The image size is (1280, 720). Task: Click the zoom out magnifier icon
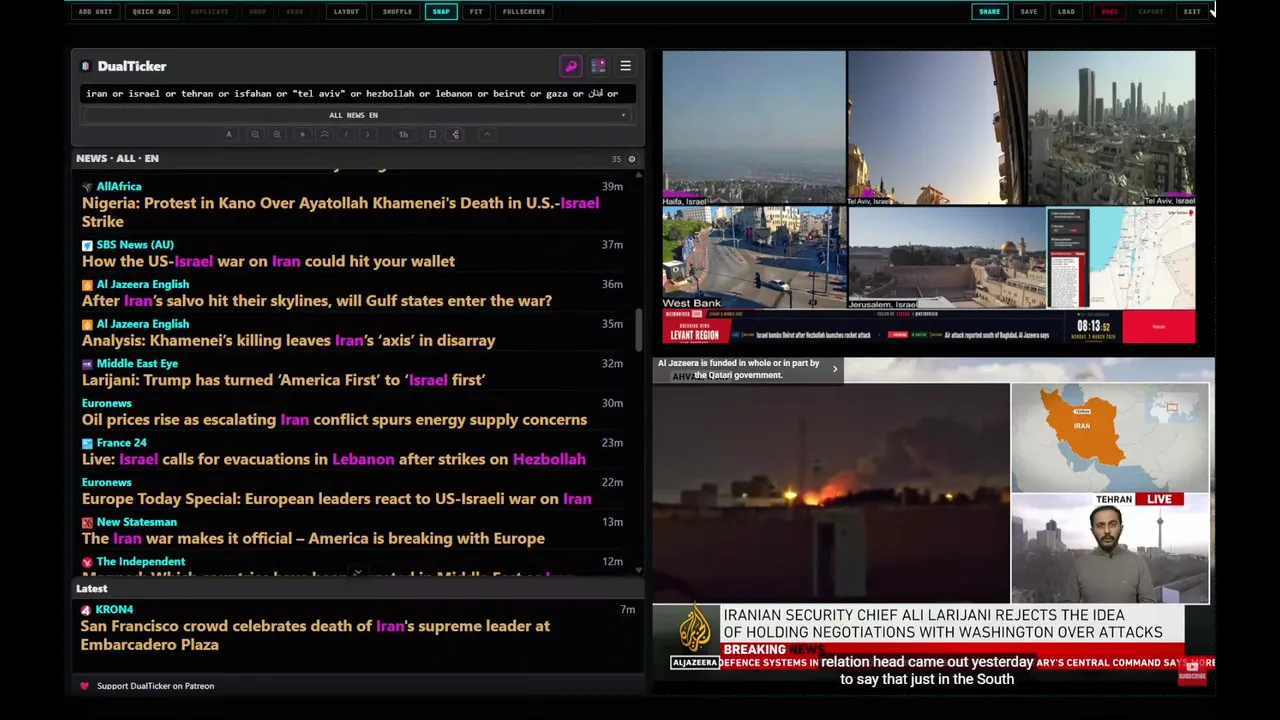(255, 134)
